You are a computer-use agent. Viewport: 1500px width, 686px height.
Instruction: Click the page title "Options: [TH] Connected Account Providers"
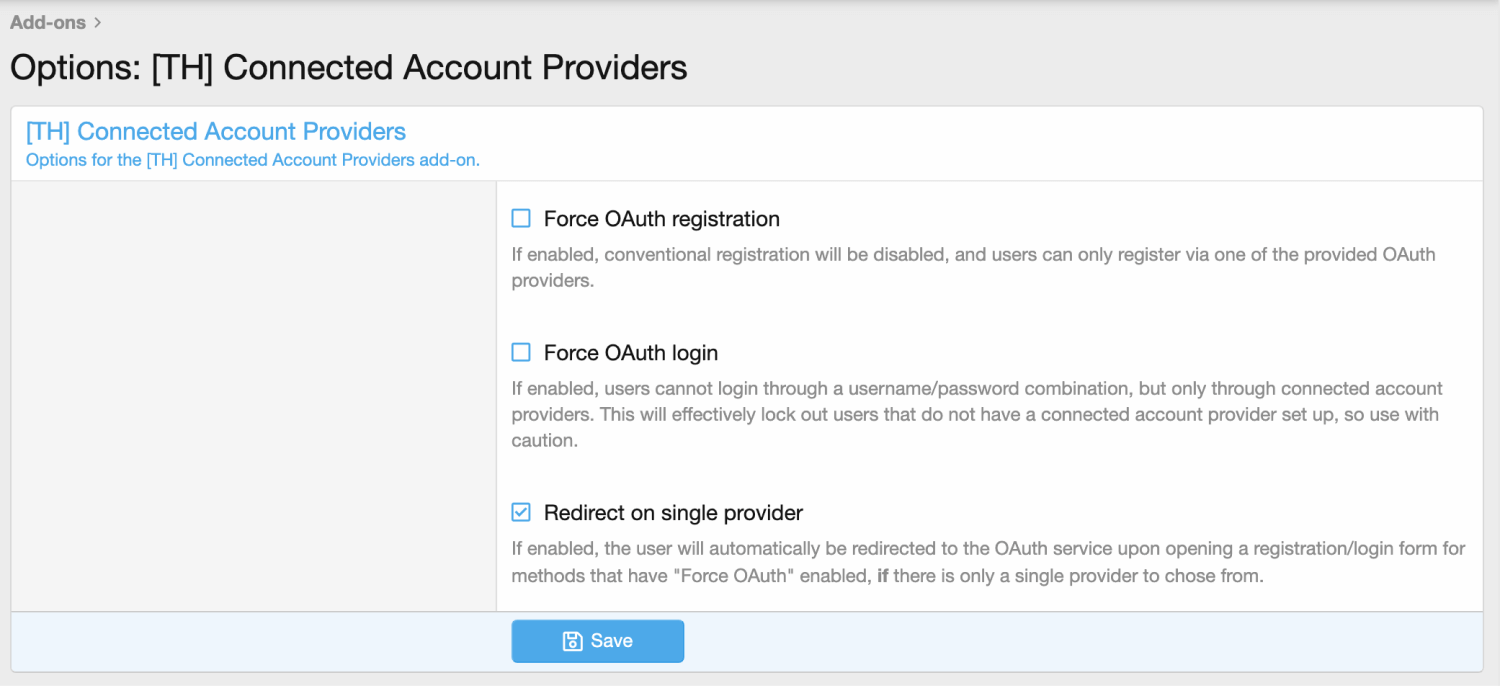pos(348,68)
